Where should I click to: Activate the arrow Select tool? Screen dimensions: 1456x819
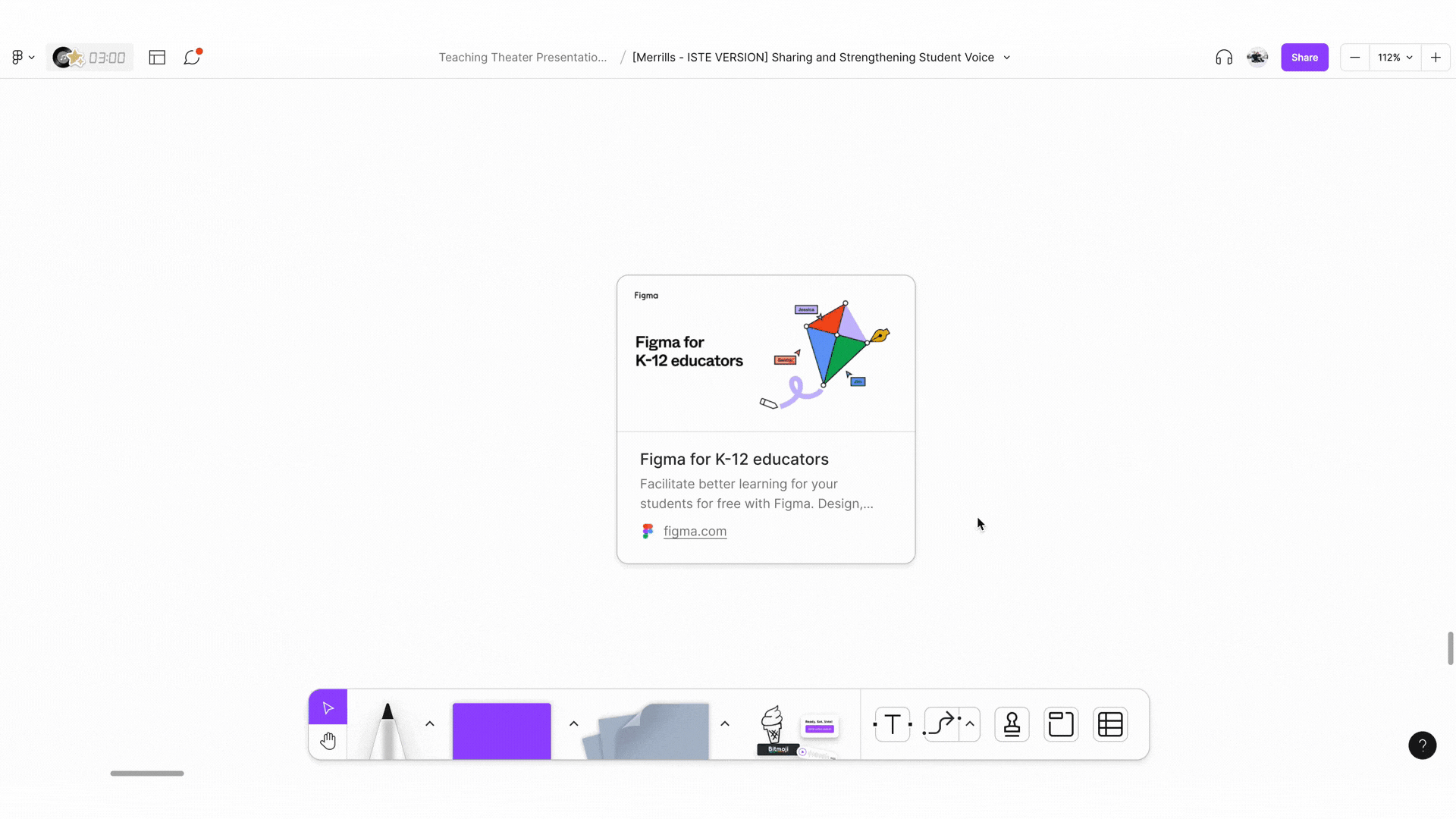[327, 707]
